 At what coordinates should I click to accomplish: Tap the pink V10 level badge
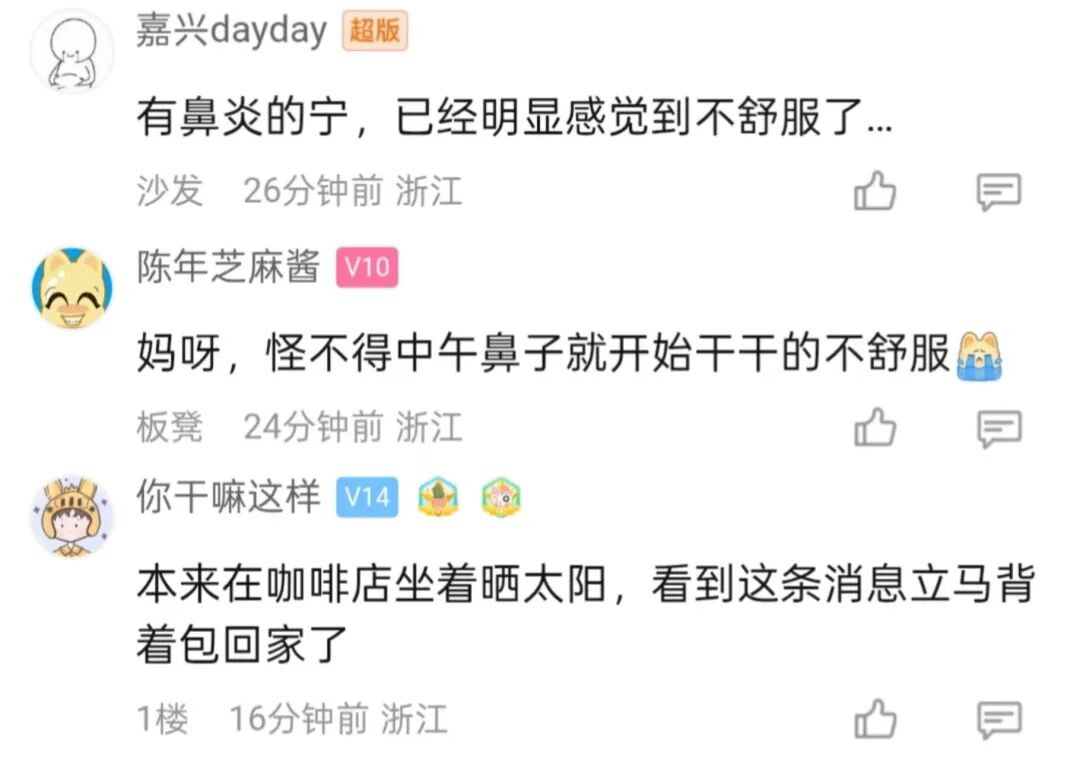pos(367,267)
